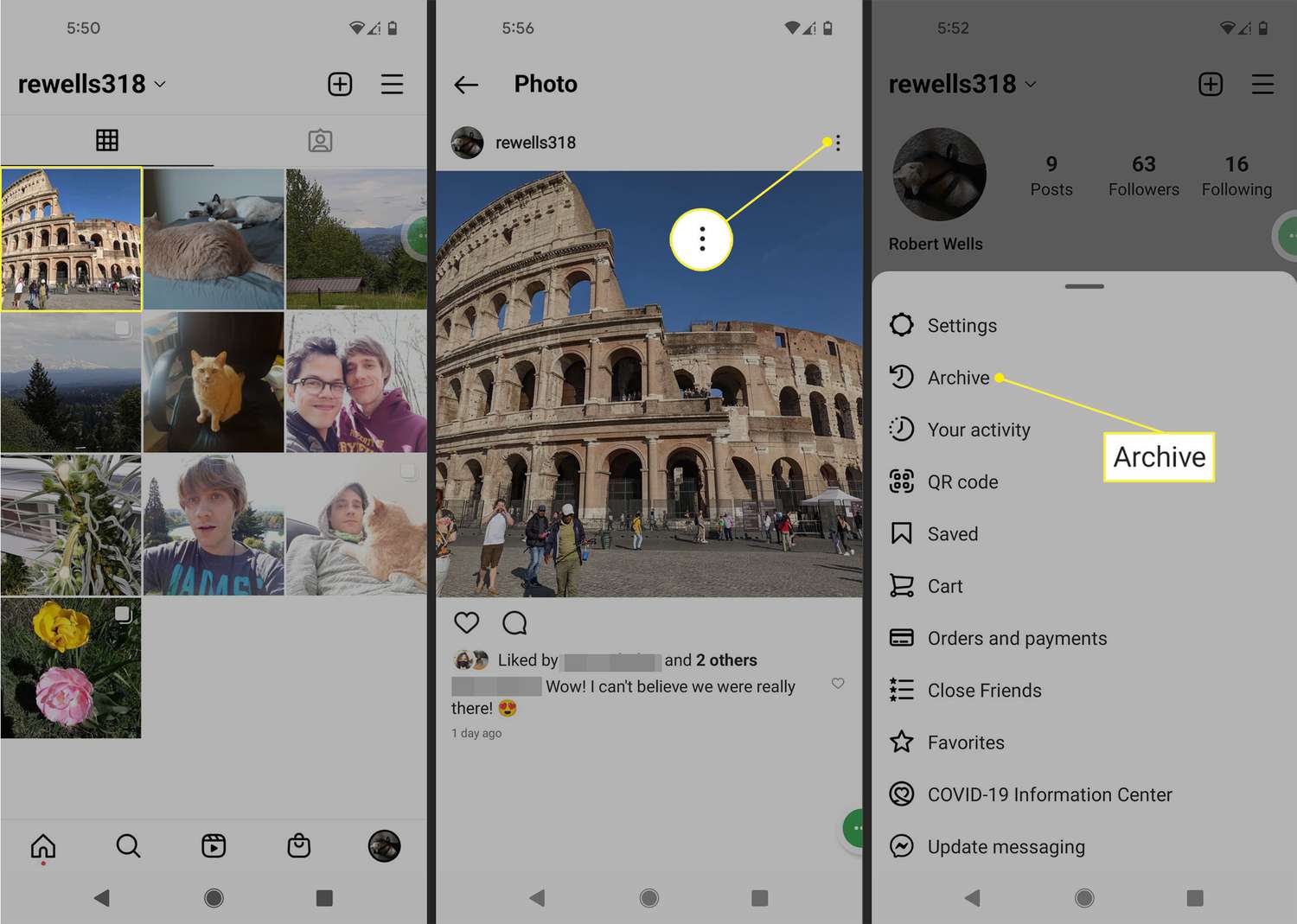Viewport: 1297px width, 924px height.
Task: Open the Home feed icon
Action: coord(42,847)
